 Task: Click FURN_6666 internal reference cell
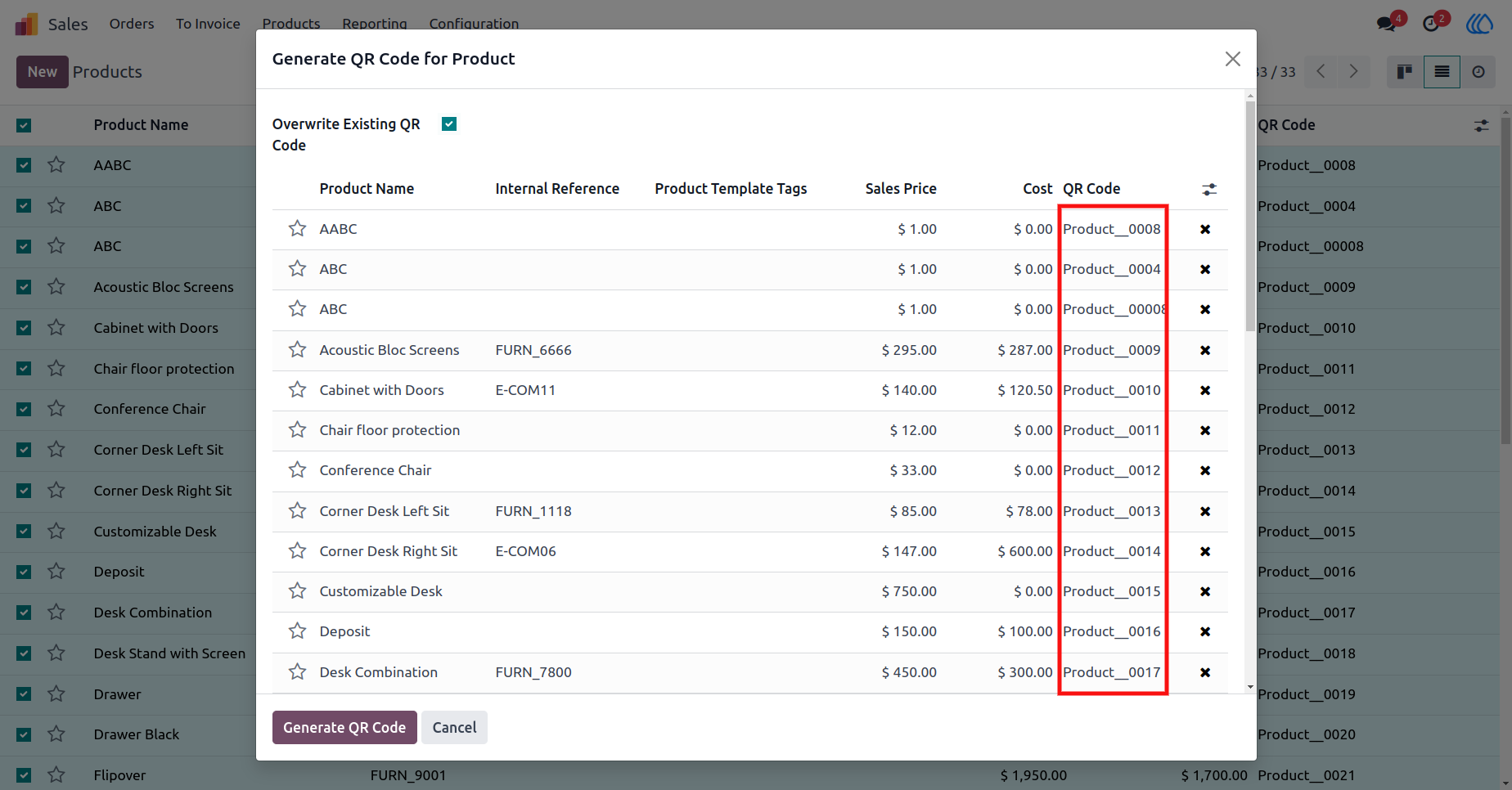tap(533, 350)
